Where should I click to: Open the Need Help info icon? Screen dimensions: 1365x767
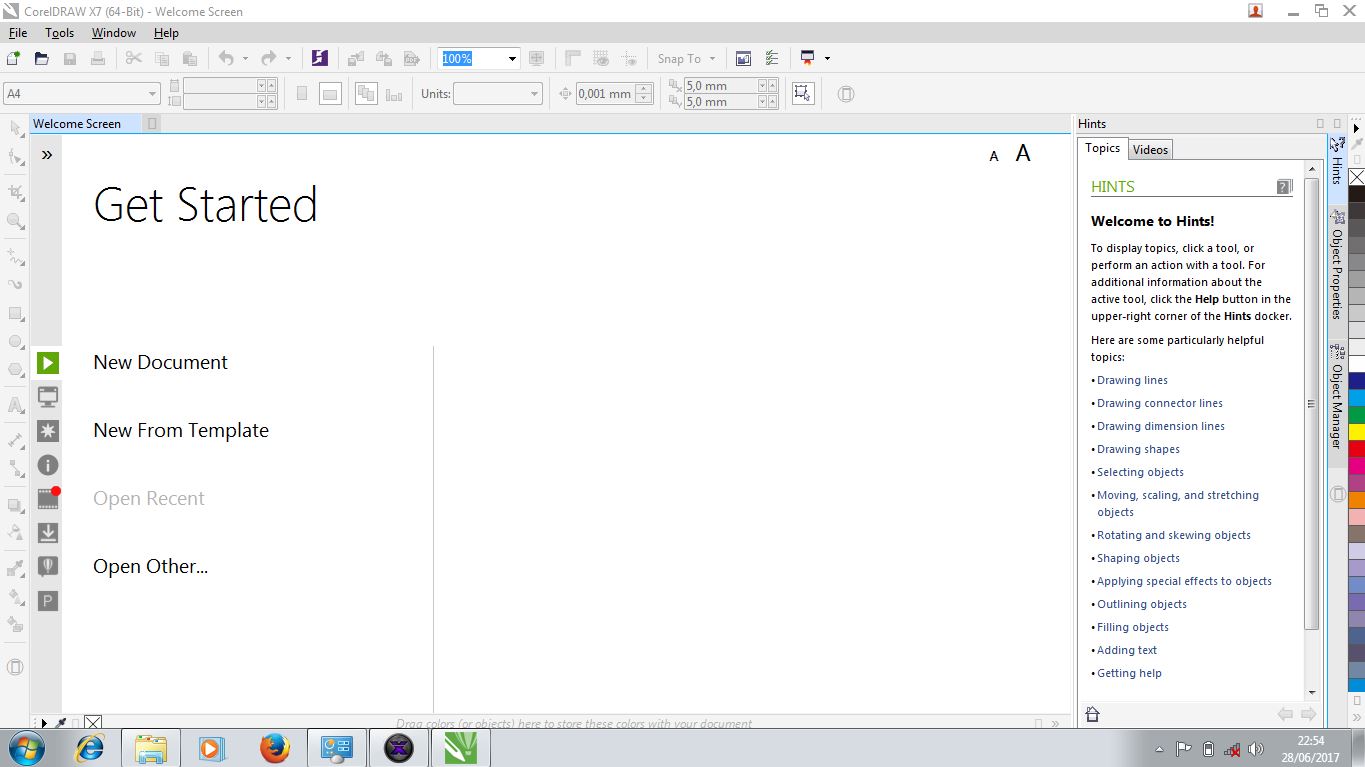tap(48, 465)
